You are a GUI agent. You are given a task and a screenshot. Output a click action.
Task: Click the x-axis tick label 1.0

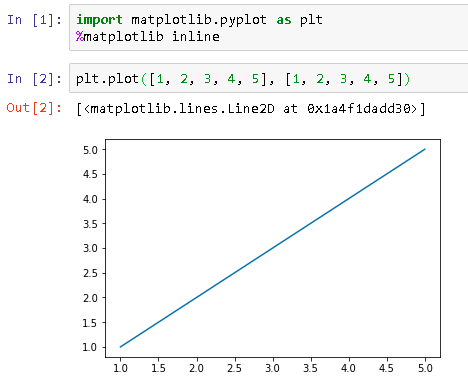point(120,368)
